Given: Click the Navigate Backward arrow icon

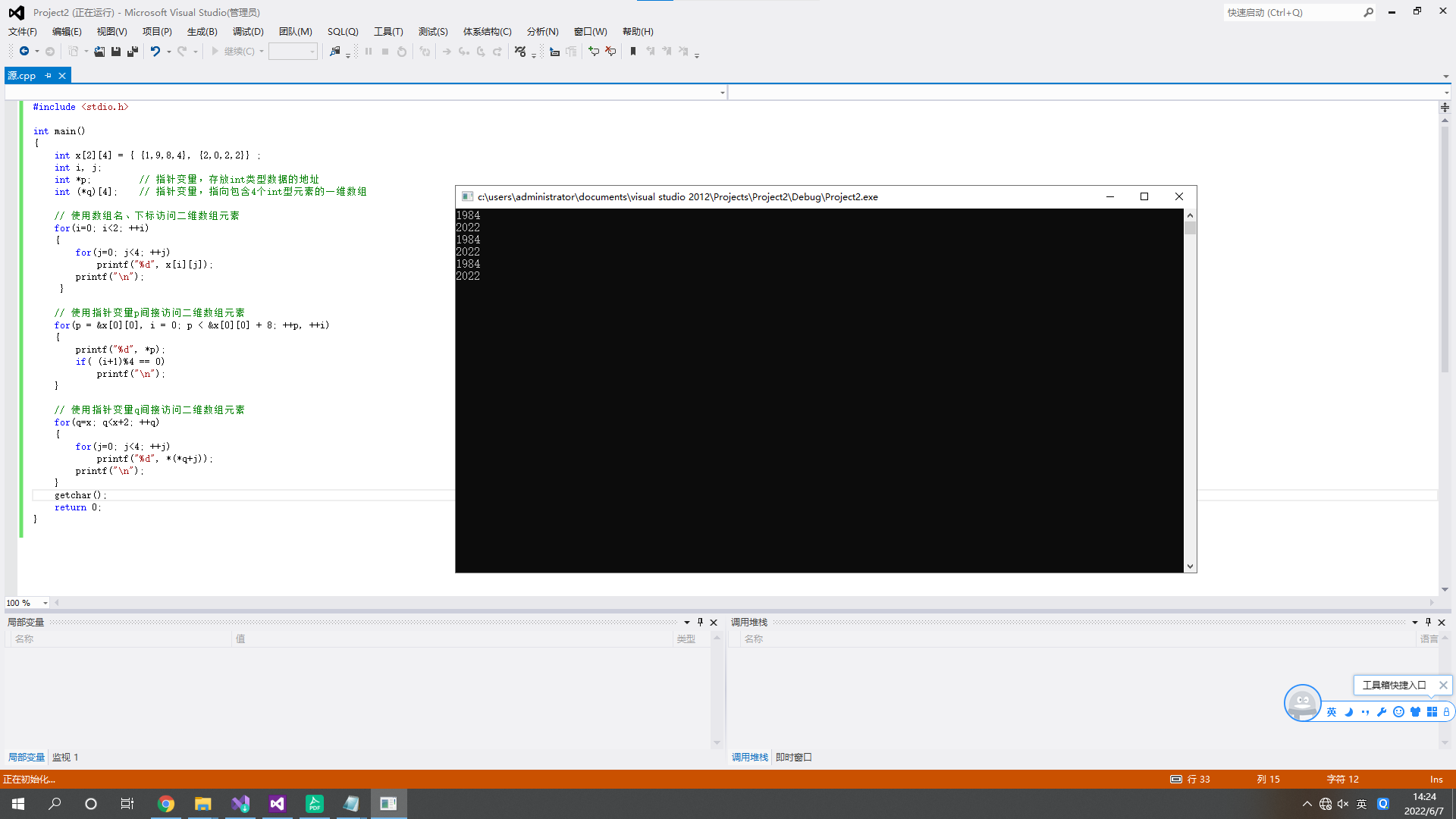Looking at the screenshot, I should [24, 52].
